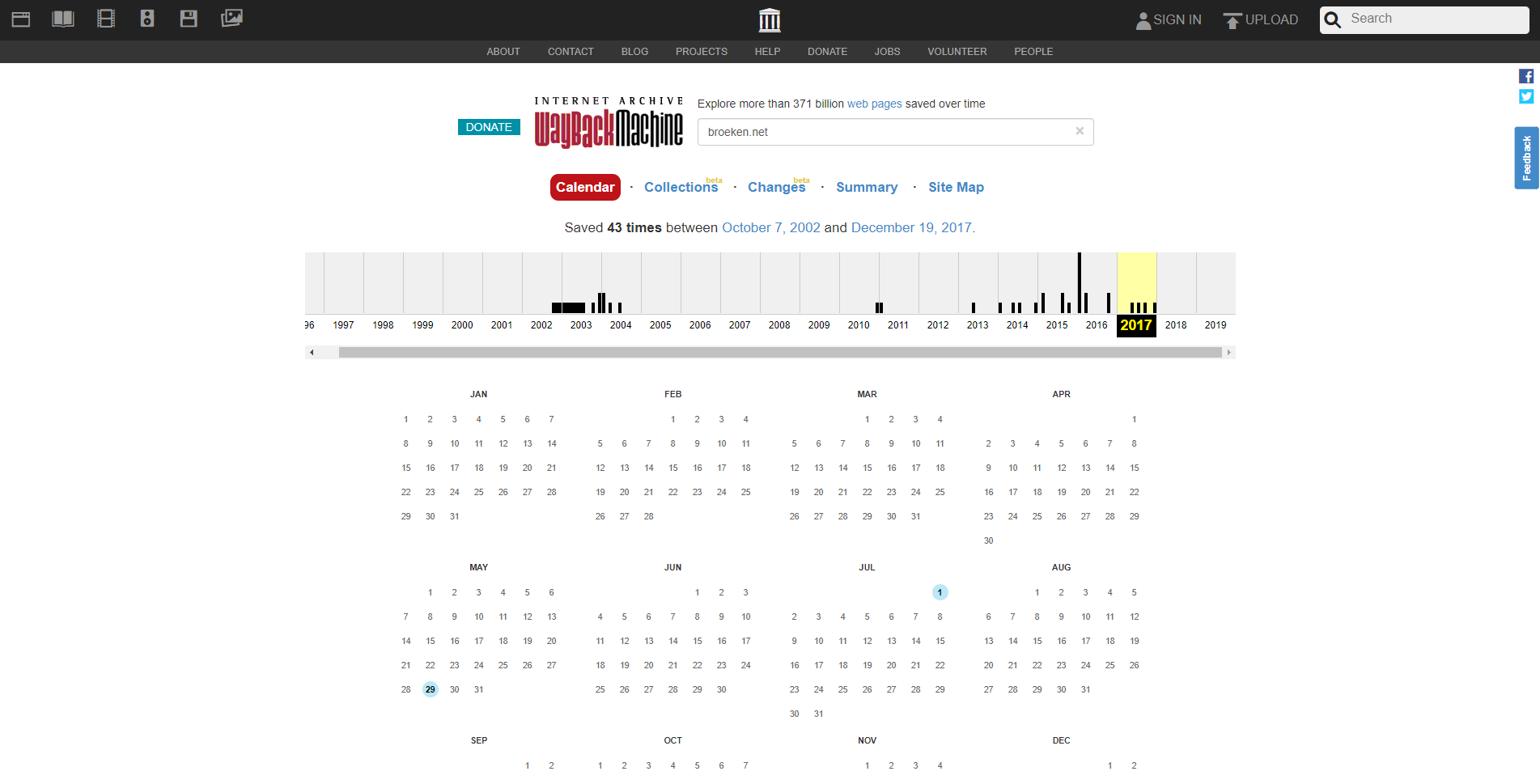The width and height of the screenshot is (1540, 784).
Task: Share page on Facebook
Action: coord(1526,76)
